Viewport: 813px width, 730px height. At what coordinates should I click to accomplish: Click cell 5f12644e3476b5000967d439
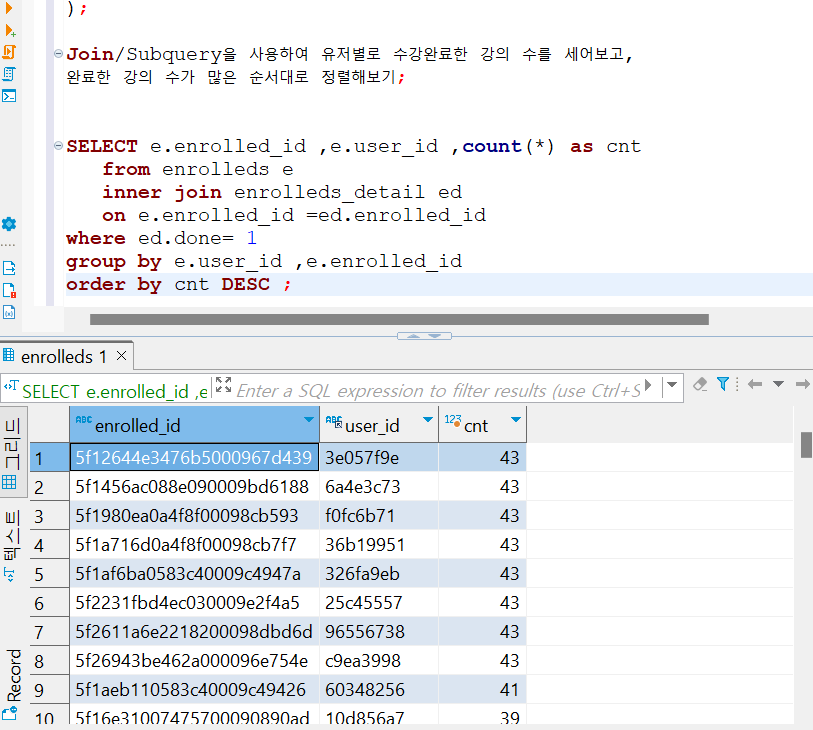(x=194, y=457)
